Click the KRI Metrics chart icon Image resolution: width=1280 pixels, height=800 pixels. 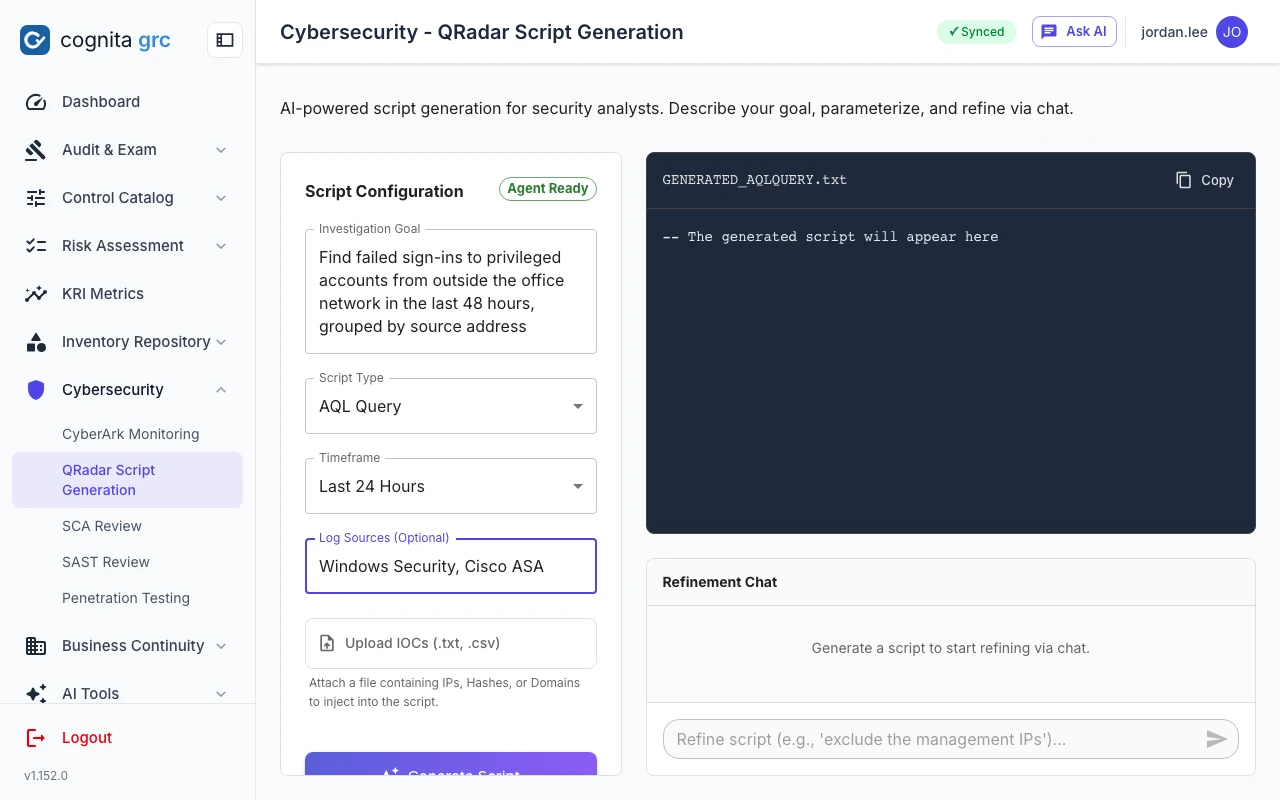click(x=36, y=294)
